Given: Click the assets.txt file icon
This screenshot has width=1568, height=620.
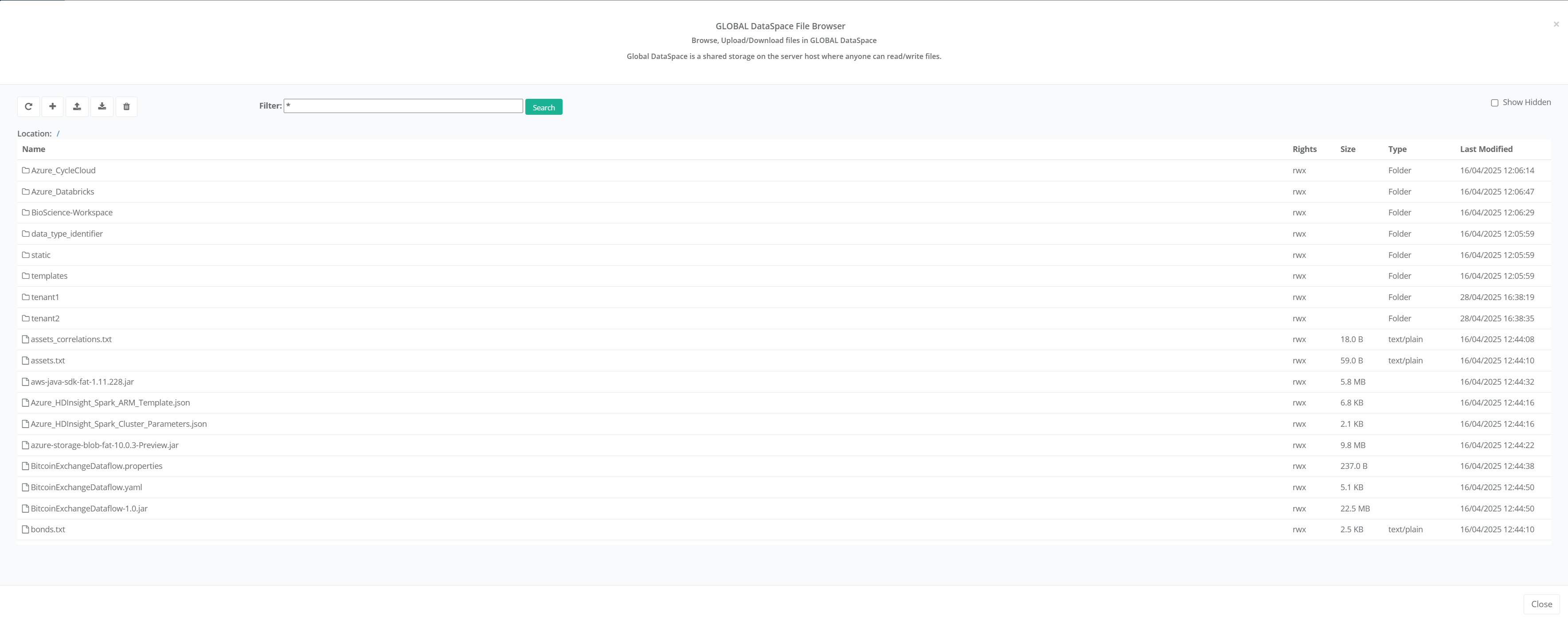Looking at the screenshot, I should pyautogui.click(x=26, y=361).
